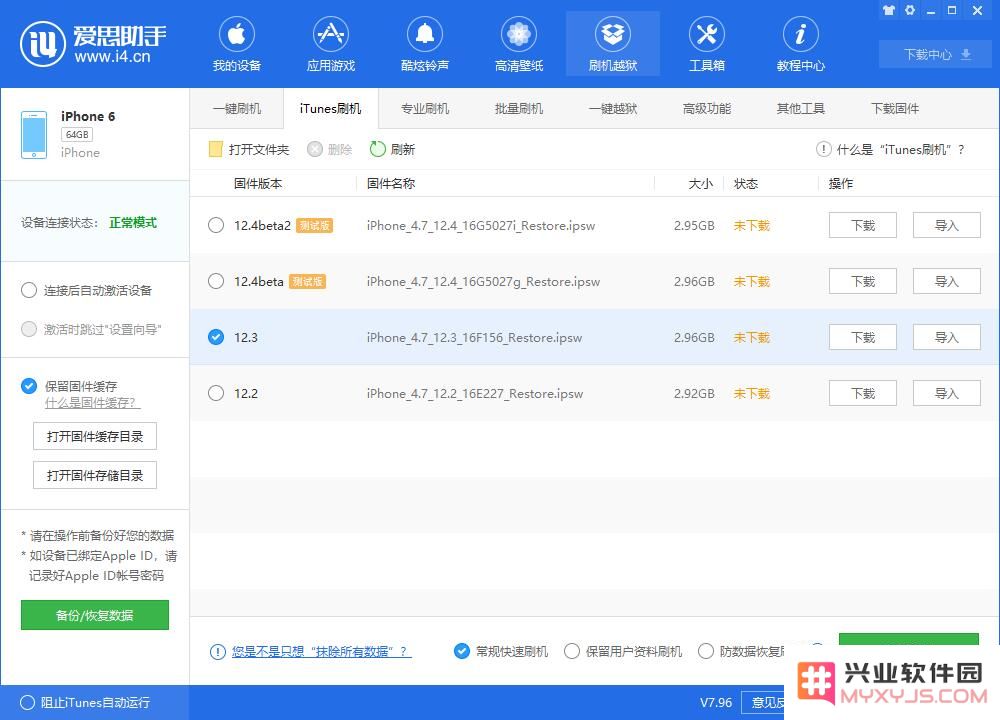The height and width of the screenshot is (720, 1000).
Task: Click the i4 爱思助手 logo
Action: tap(93, 43)
